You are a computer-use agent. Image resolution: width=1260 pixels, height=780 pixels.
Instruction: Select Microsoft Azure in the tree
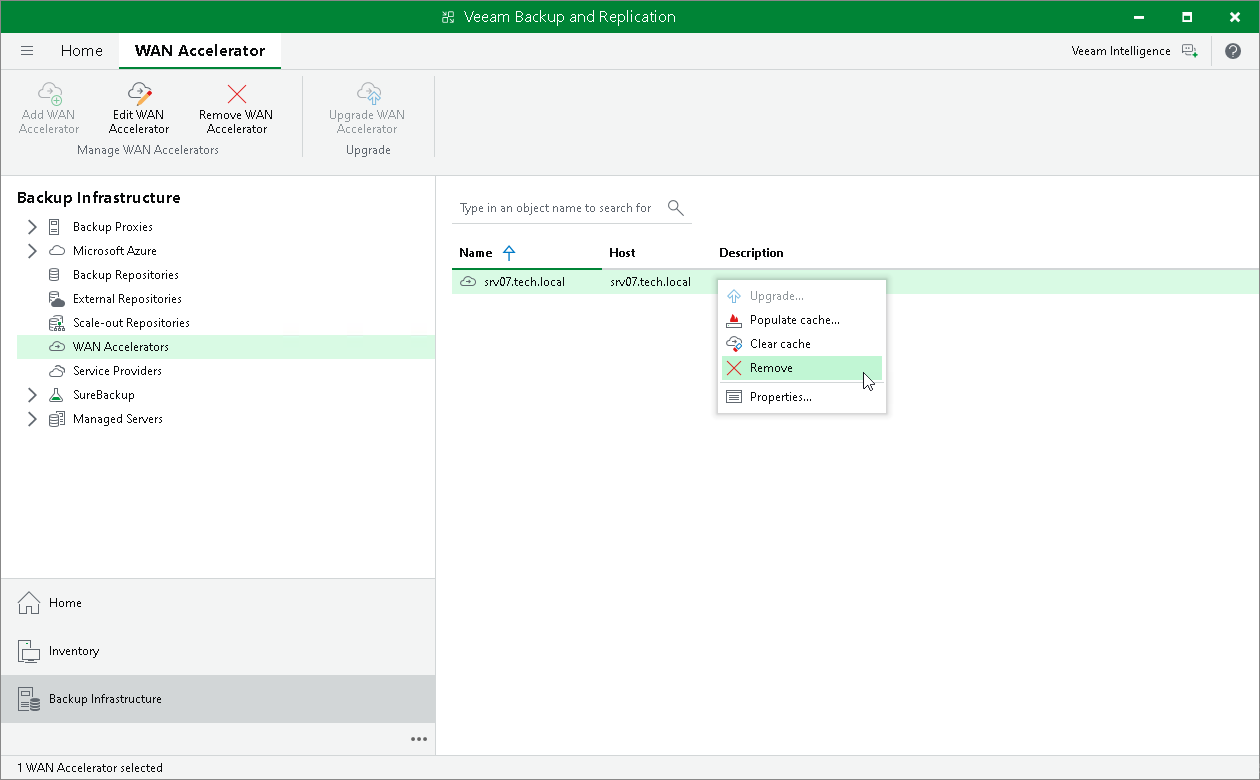tap(115, 251)
